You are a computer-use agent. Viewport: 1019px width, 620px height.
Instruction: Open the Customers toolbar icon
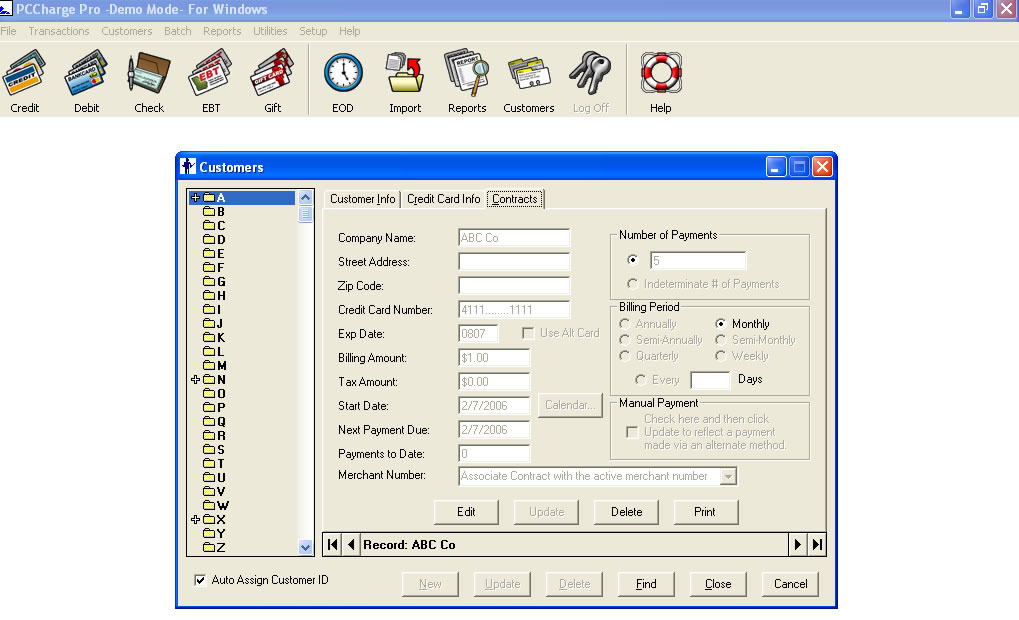[x=528, y=81]
